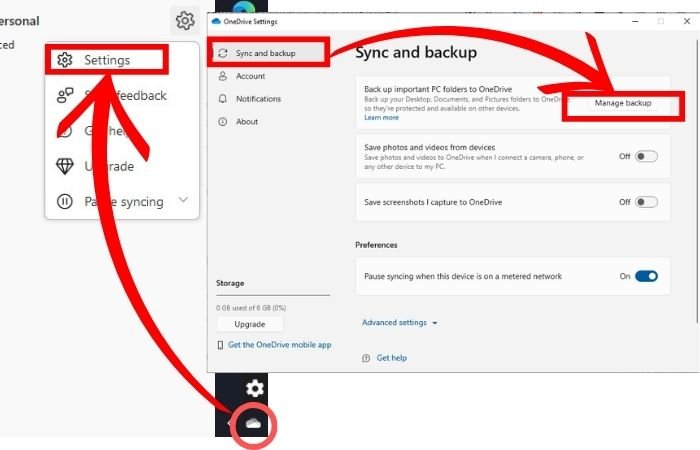The image size is (700, 450).
Task: Click the '0 GB used of 6 GB' text
Action: (251, 308)
